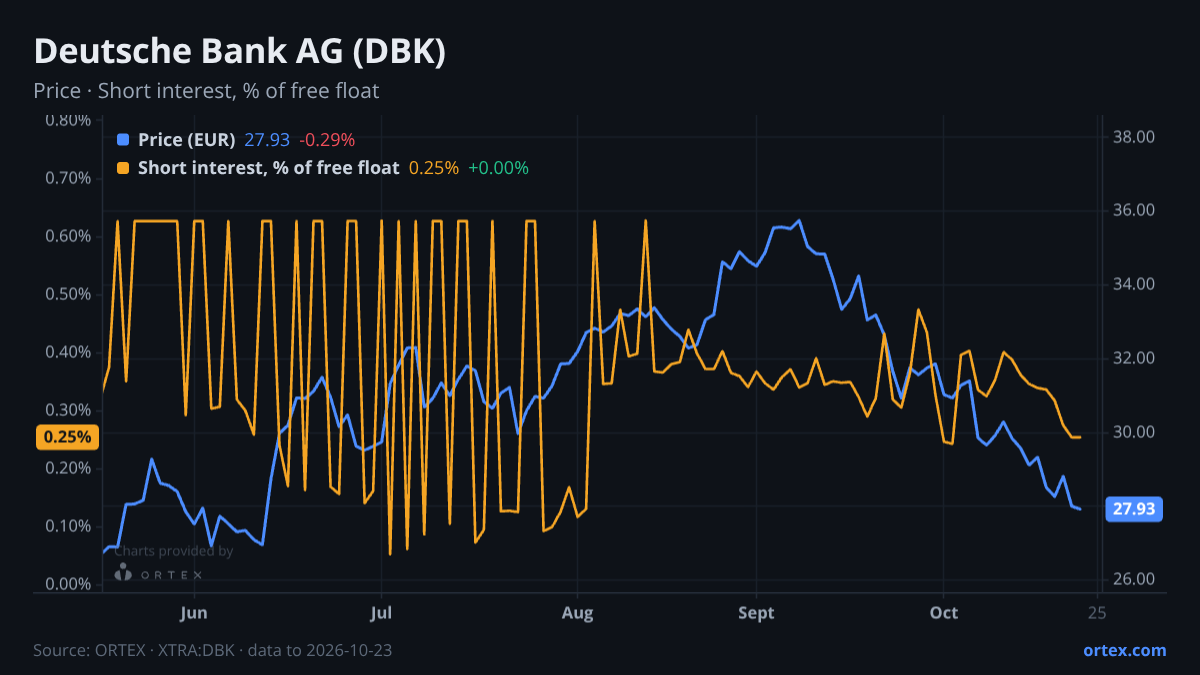Click the 0.70% left-axis label
This screenshot has width=1200, height=675.
68,178
